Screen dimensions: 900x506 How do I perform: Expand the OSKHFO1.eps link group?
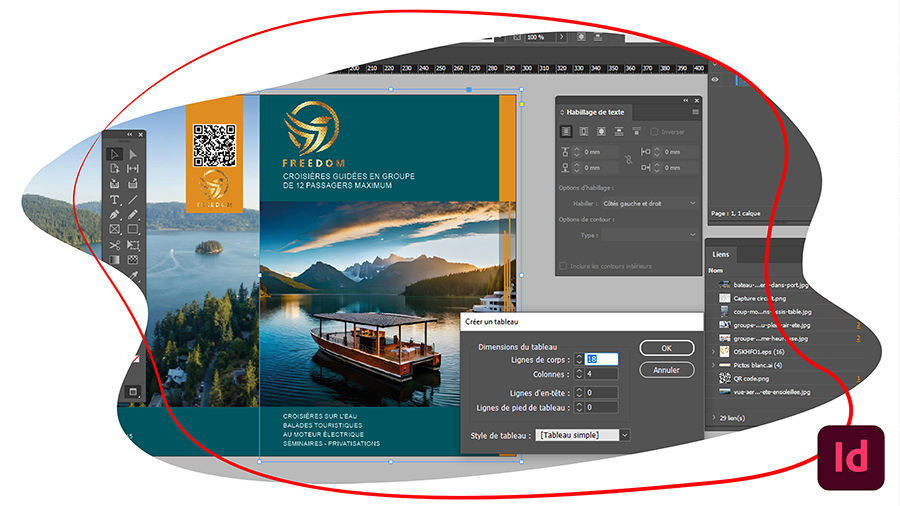coord(713,352)
